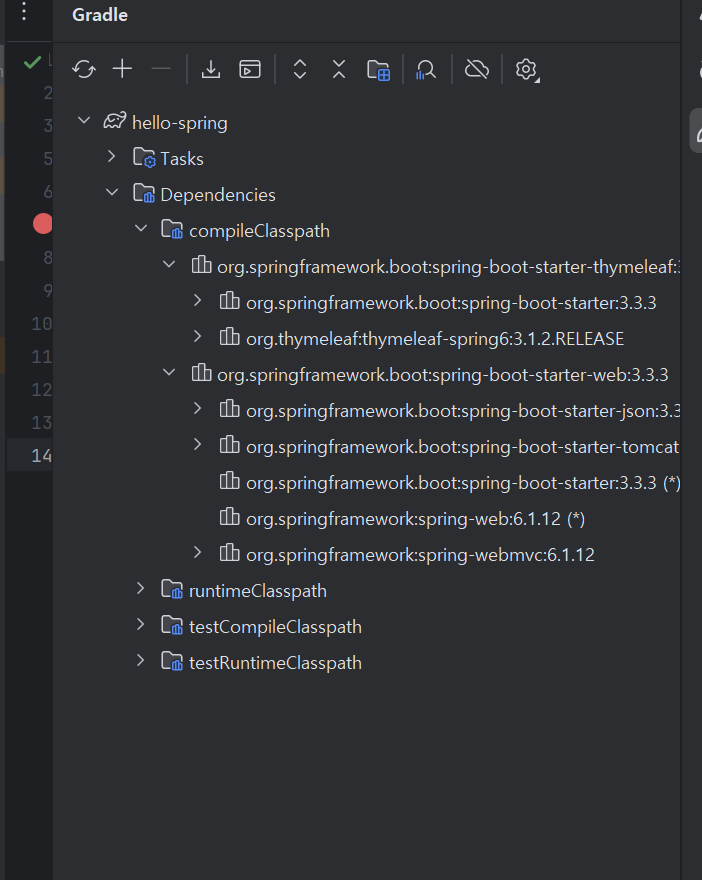The width and height of the screenshot is (702, 880).
Task: Click the Dependencies folder icon
Action: coord(144,194)
